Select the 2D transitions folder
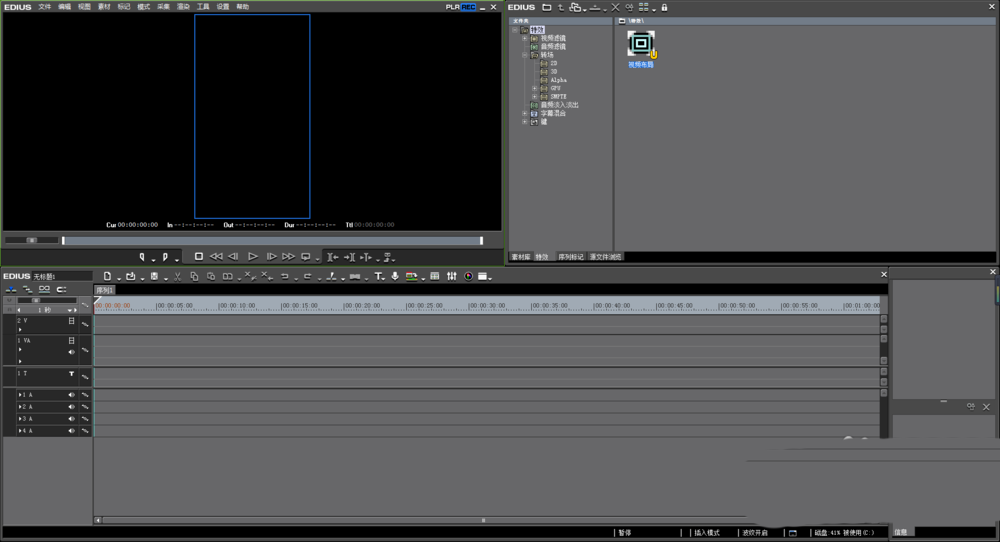1000x542 pixels. 554,63
